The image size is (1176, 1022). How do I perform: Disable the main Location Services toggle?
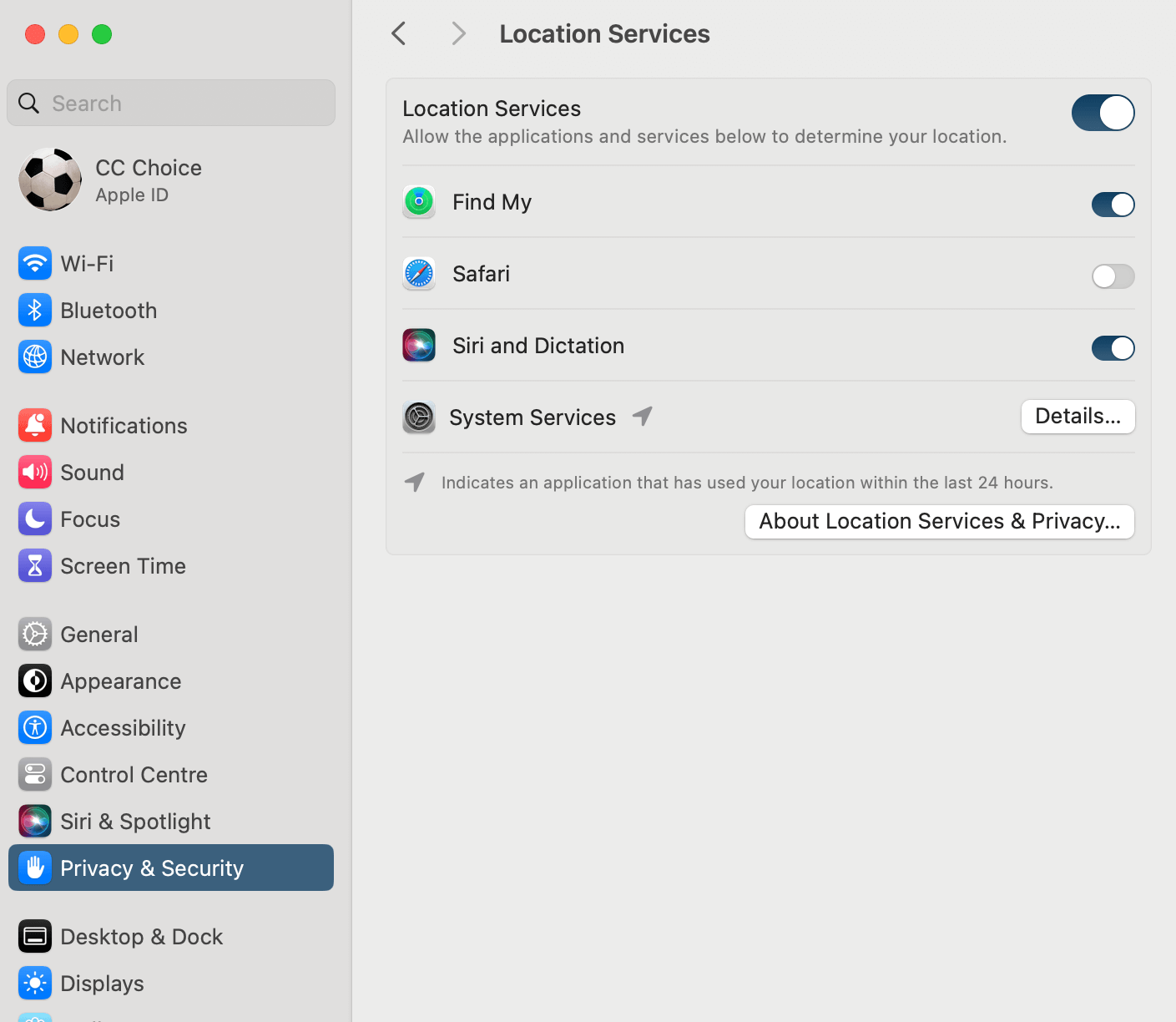pyautogui.click(x=1103, y=113)
